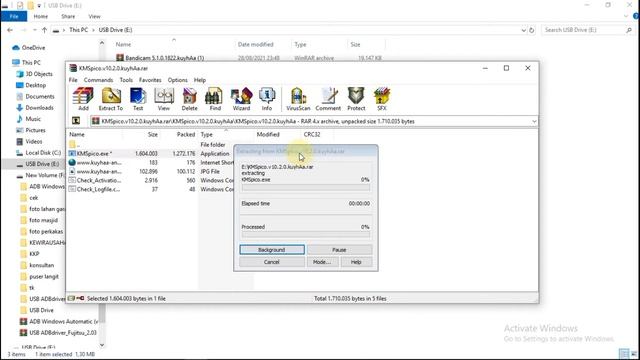640x360 pixels.
Task: Click the Delete toolbar icon
Action: 189,99
